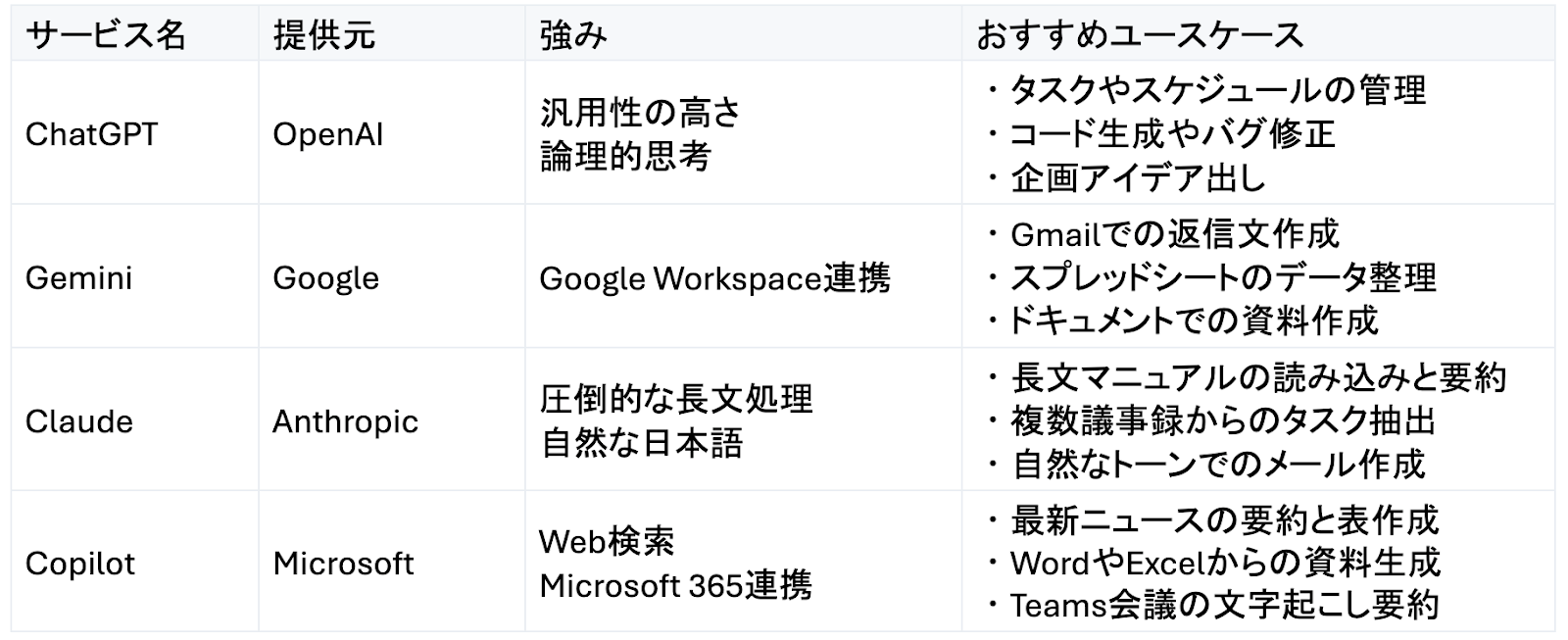
Task: Click the タスクやスケジュールの管理 use case text
Action: [x=1217, y=90]
